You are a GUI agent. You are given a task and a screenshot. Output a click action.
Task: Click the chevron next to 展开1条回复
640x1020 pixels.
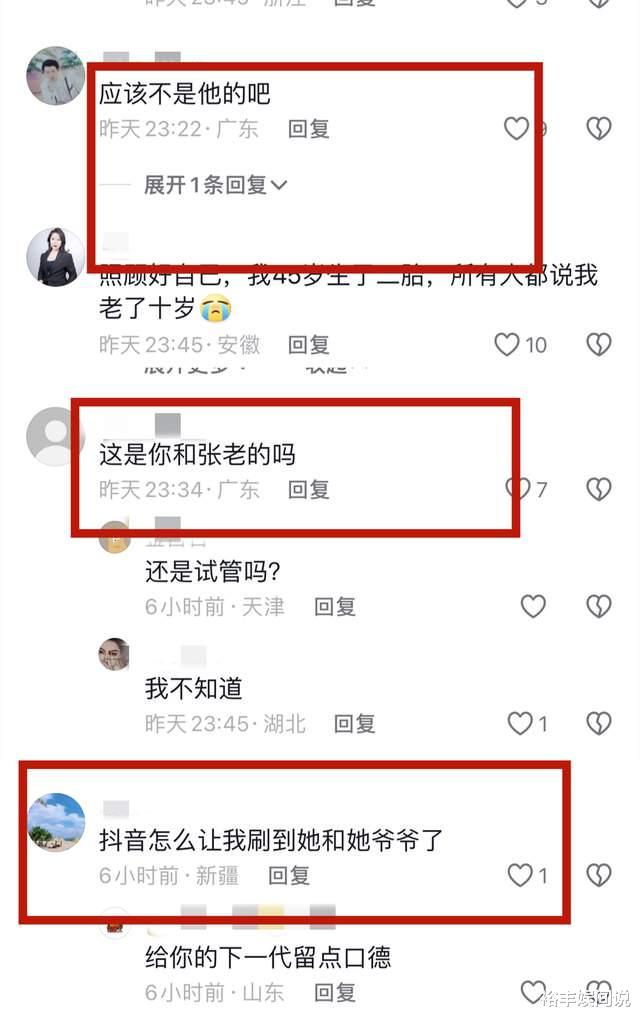pos(278,186)
